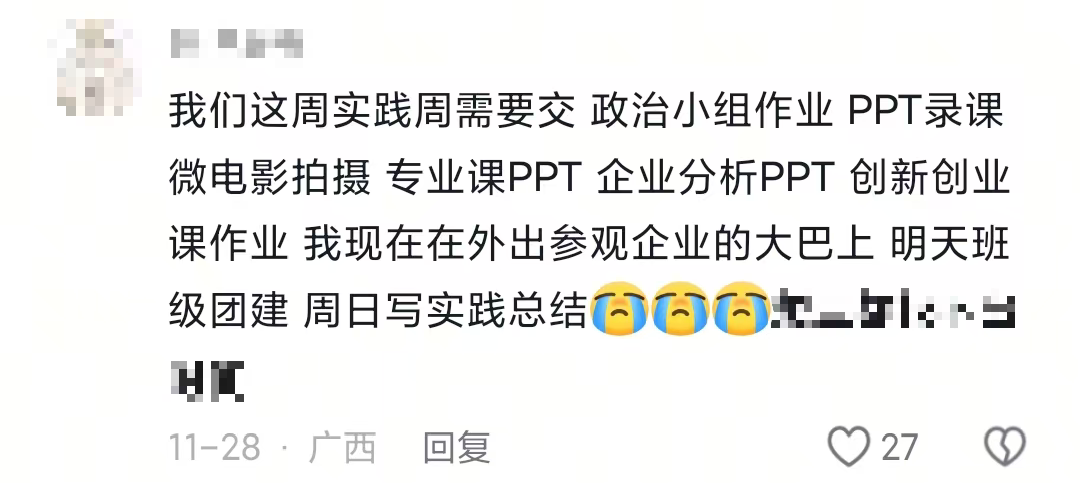Click the blurred text on the last comment line
This screenshot has height=483, width=1080.
click(x=207, y=380)
